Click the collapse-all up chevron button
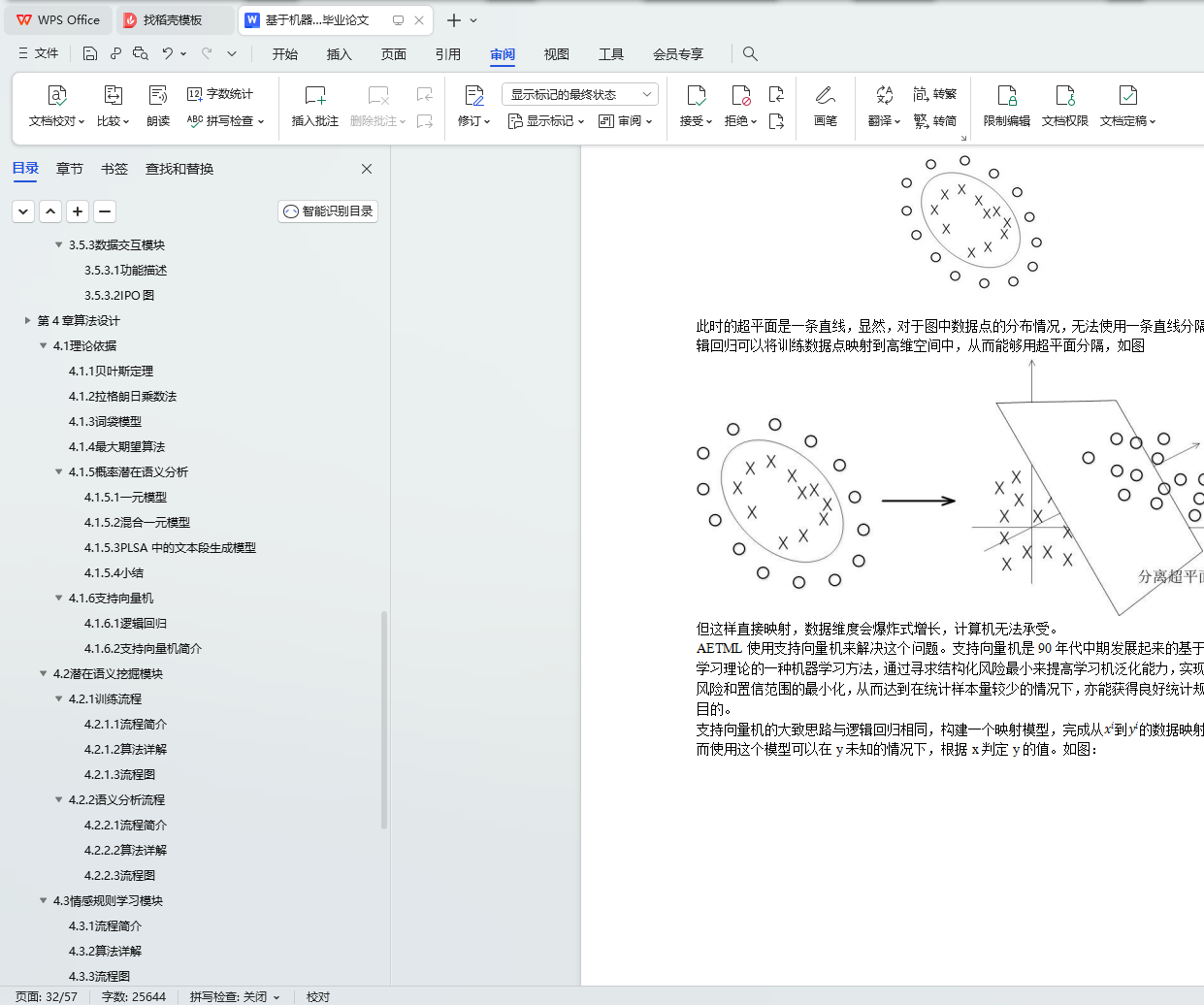Screen dimensions: 1204x1005 (50, 211)
